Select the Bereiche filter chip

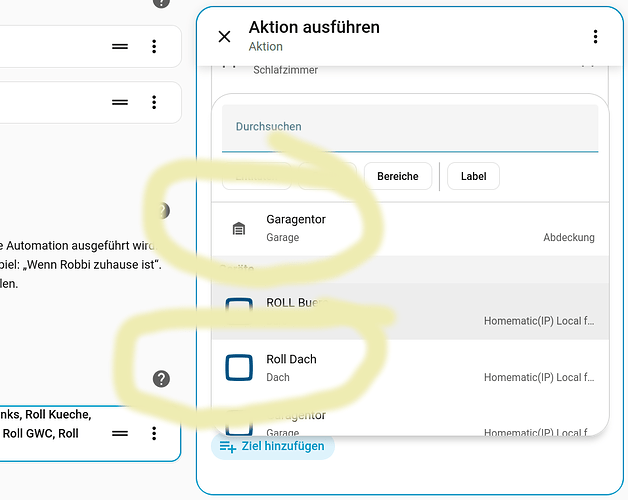pos(397,177)
